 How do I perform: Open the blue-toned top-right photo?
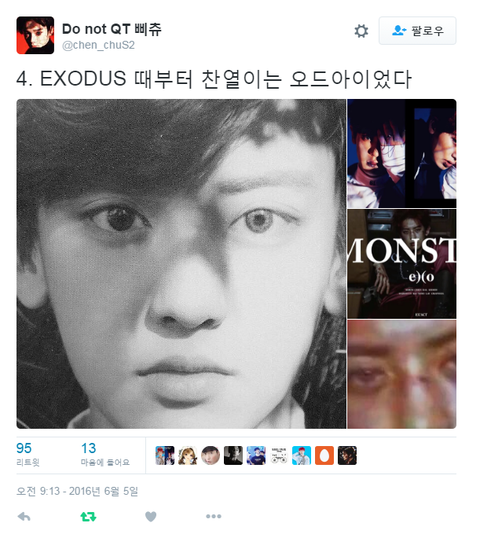(x=402, y=154)
